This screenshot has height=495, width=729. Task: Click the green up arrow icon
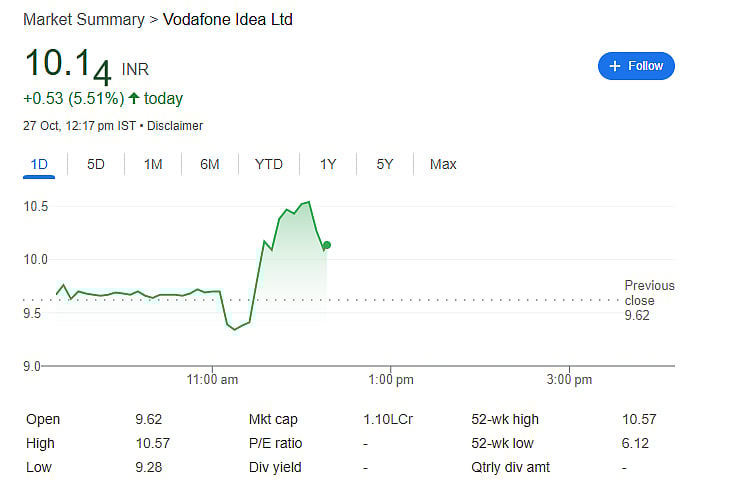134,98
